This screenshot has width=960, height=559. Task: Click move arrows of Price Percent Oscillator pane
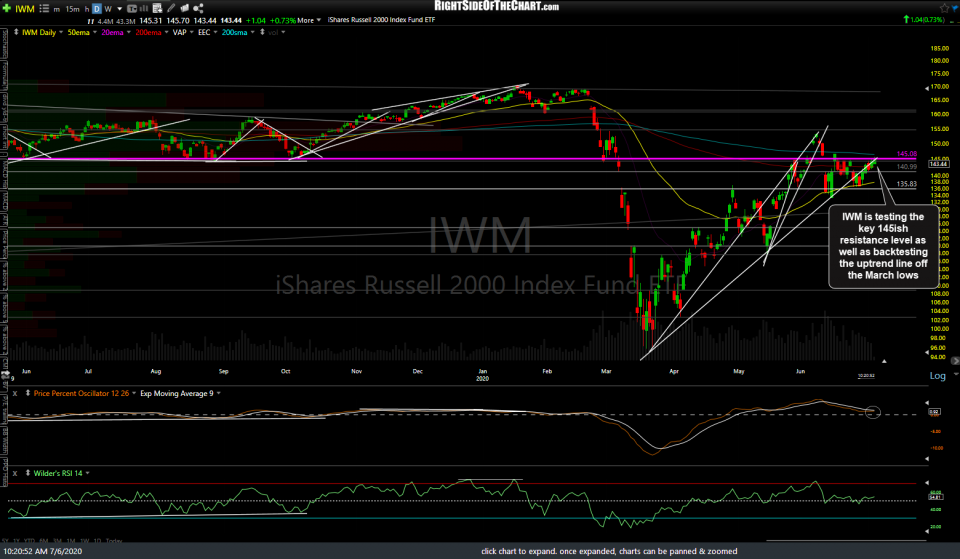(28, 393)
